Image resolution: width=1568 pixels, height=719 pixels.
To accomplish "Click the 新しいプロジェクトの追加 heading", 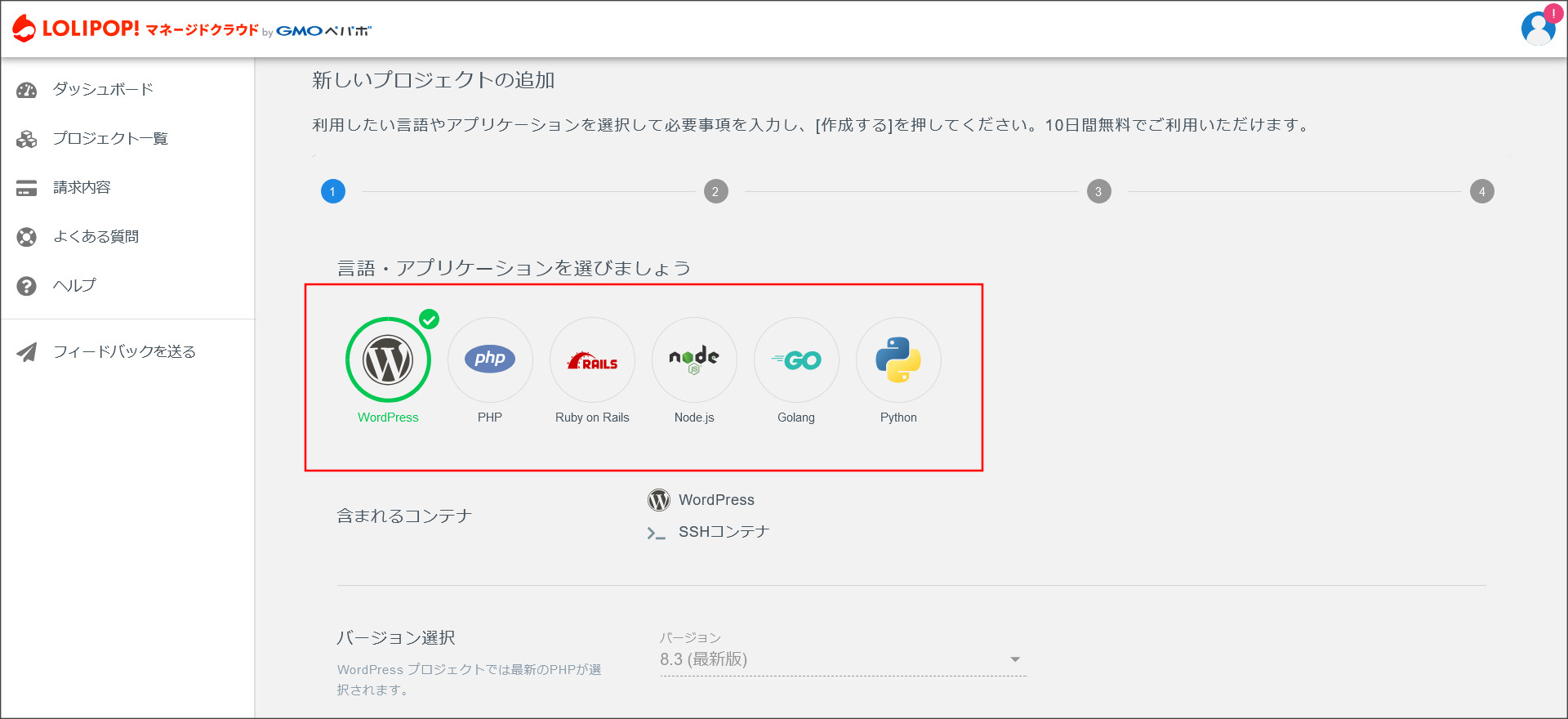I will [434, 80].
